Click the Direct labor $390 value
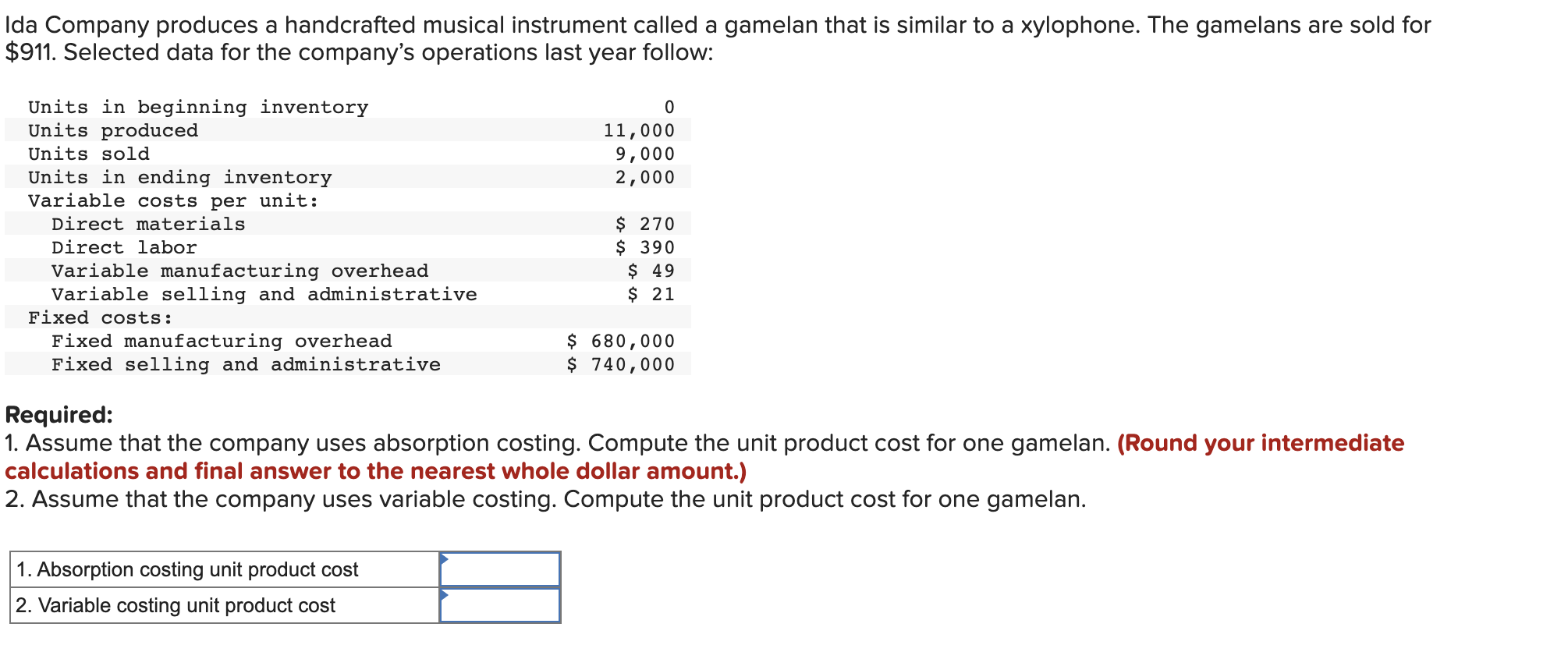Screen dimensions: 1568x652 645,247
